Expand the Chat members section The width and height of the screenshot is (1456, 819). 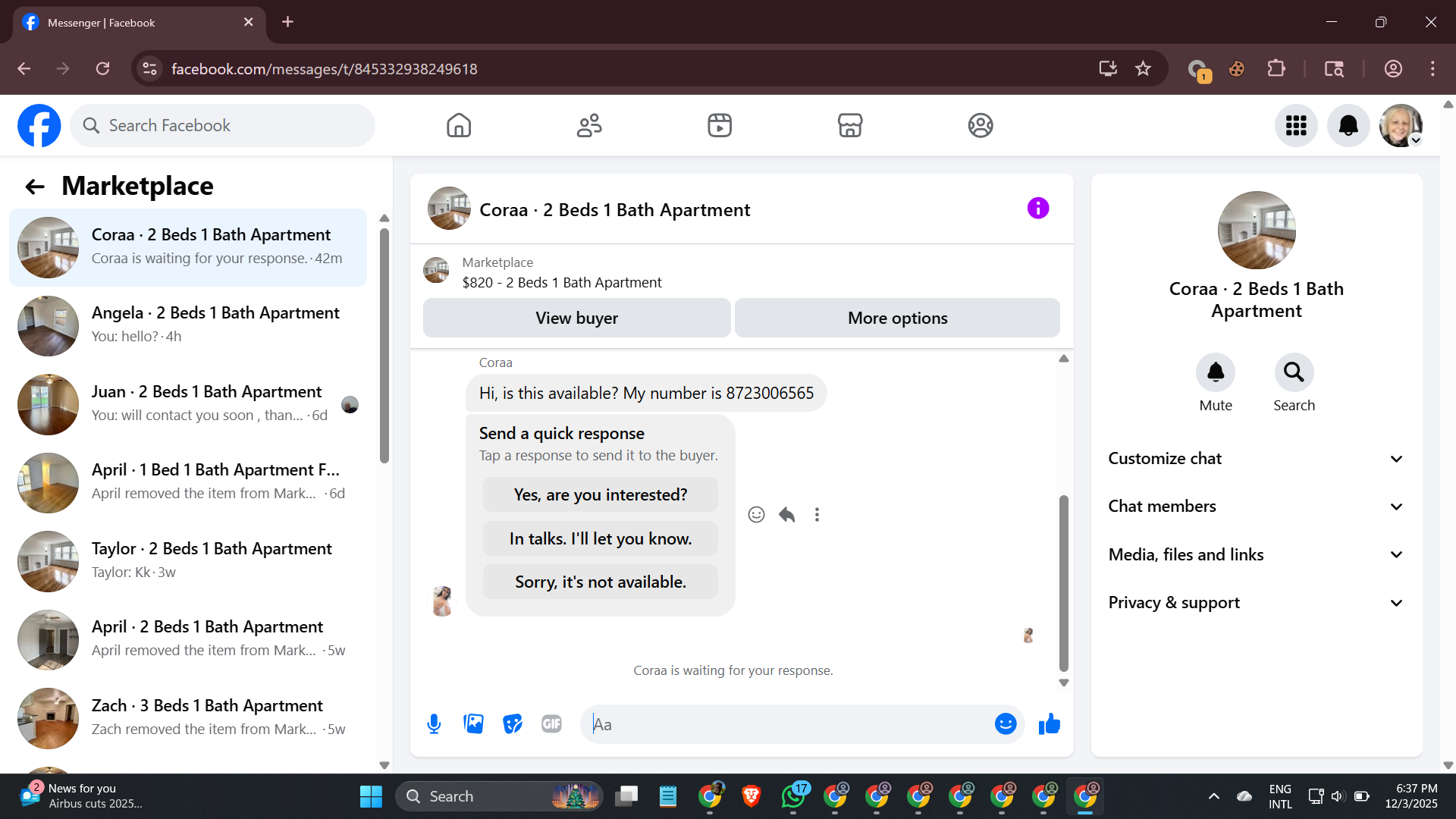pos(1257,507)
